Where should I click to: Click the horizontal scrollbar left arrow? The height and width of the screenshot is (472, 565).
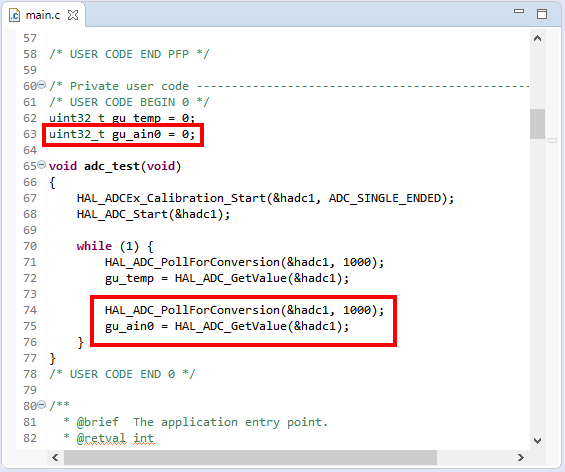click(55, 458)
